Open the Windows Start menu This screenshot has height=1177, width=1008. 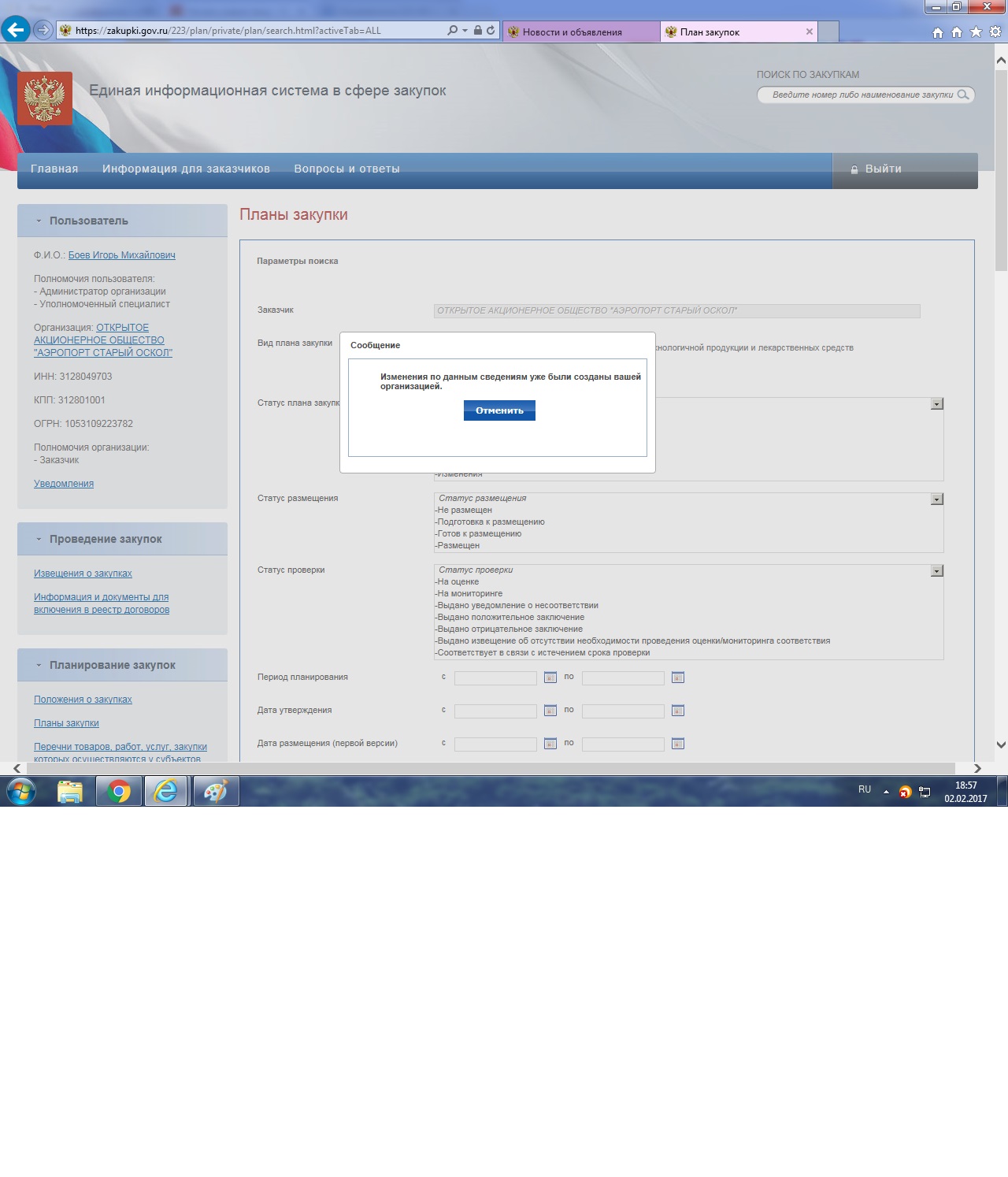tap(21, 791)
